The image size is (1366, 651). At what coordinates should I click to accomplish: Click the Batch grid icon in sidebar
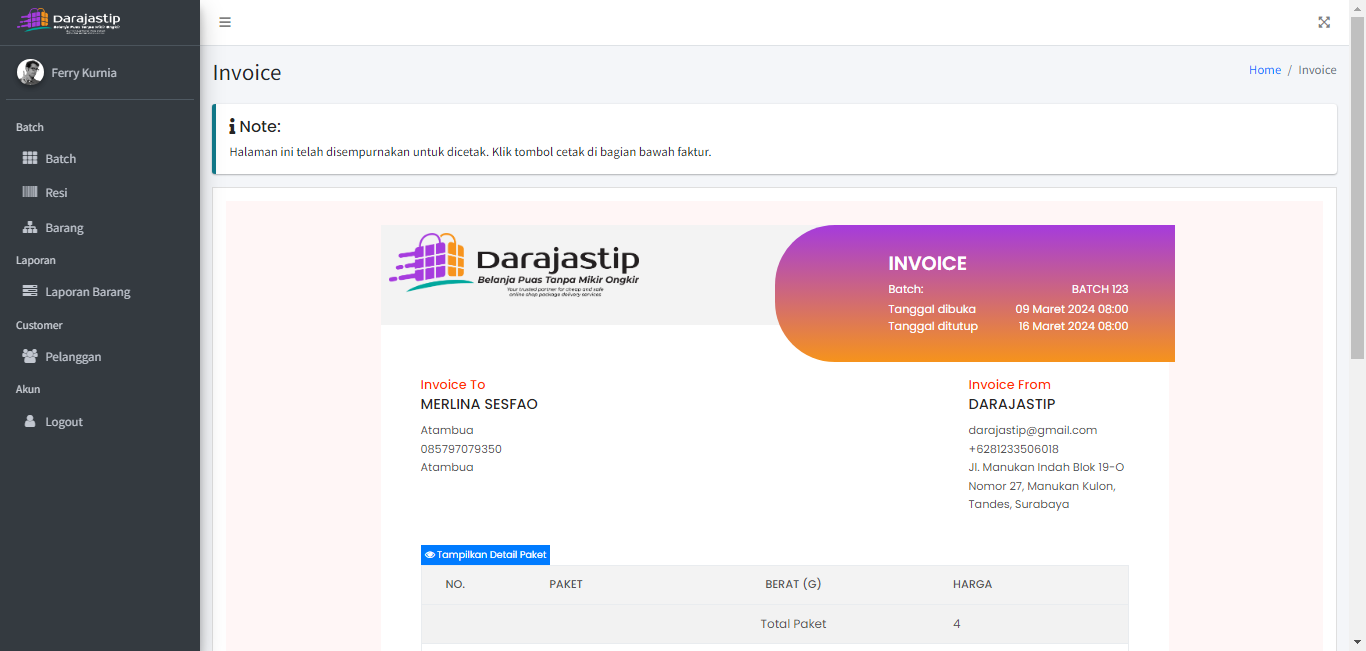pos(30,159)
